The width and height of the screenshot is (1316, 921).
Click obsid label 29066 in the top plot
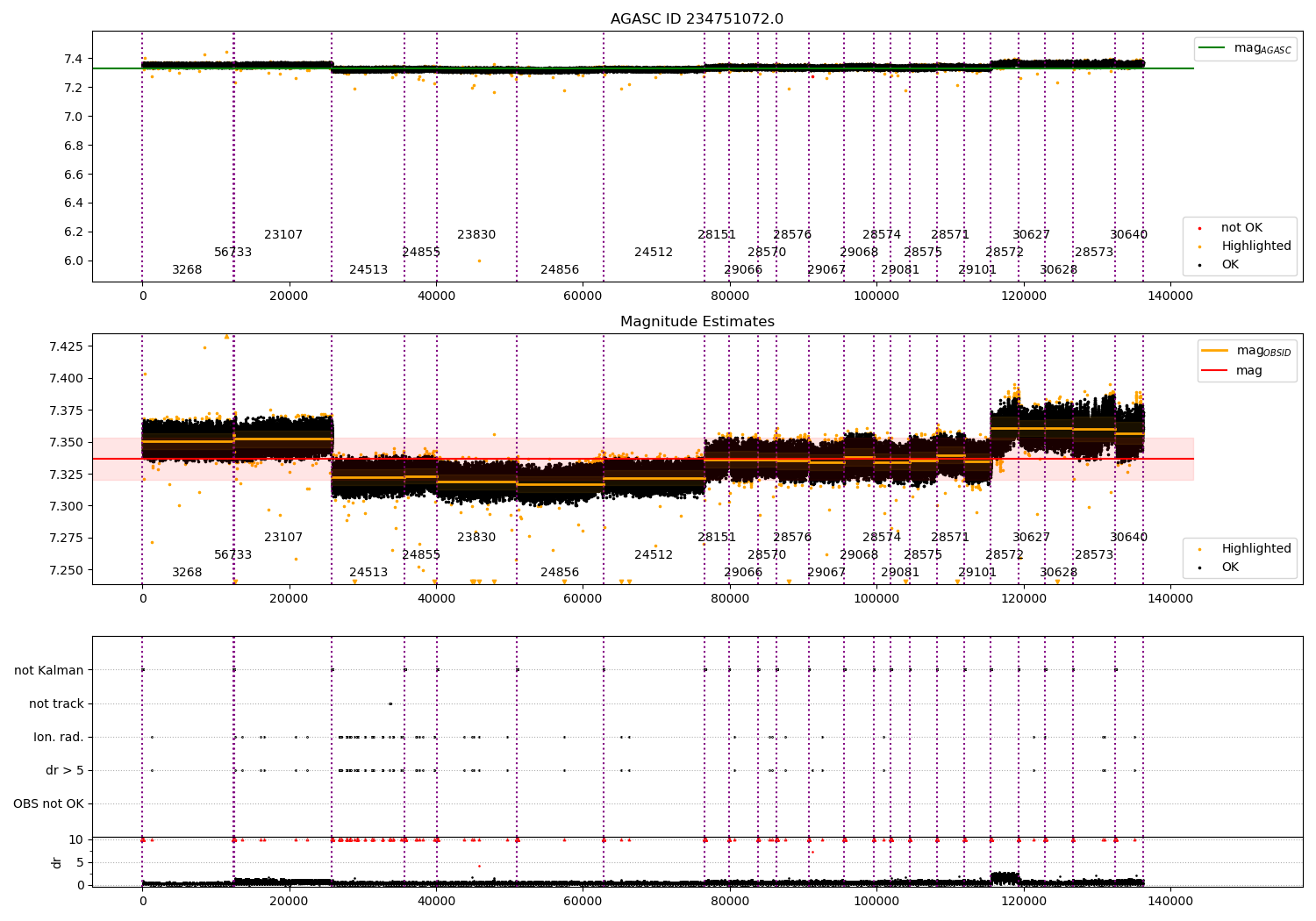[743, 270]
